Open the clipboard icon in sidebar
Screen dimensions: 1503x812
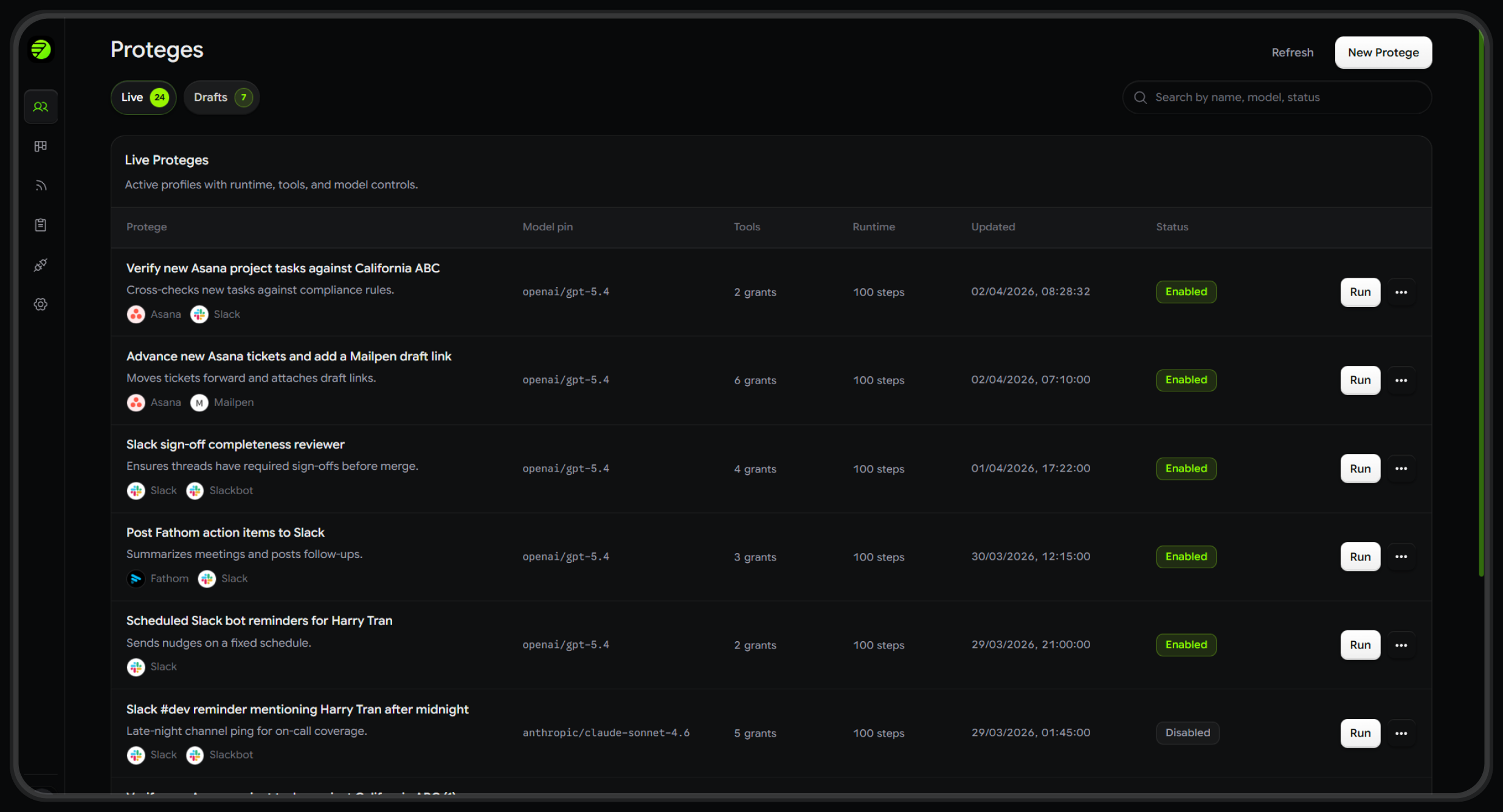[x=41, y=225]
